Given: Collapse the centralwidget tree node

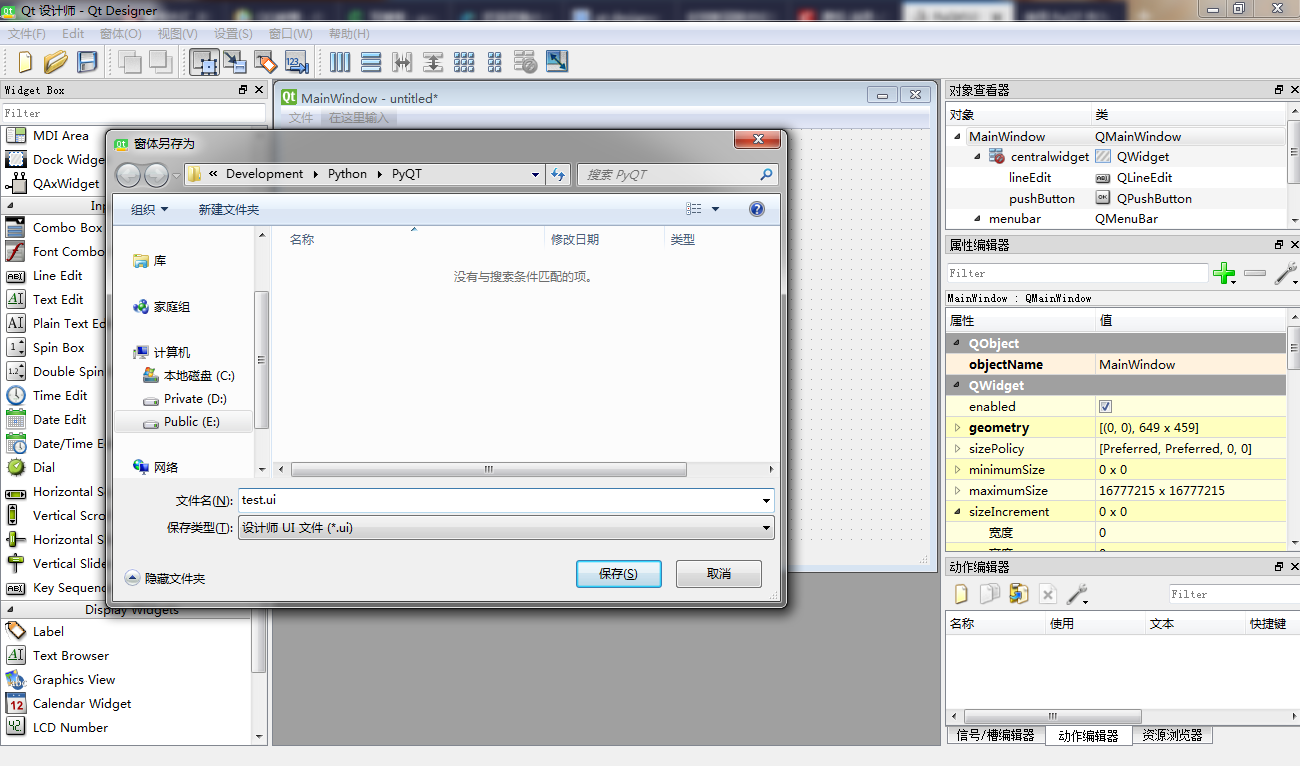Looking at the screenshot, I should [x=978, y=157].
